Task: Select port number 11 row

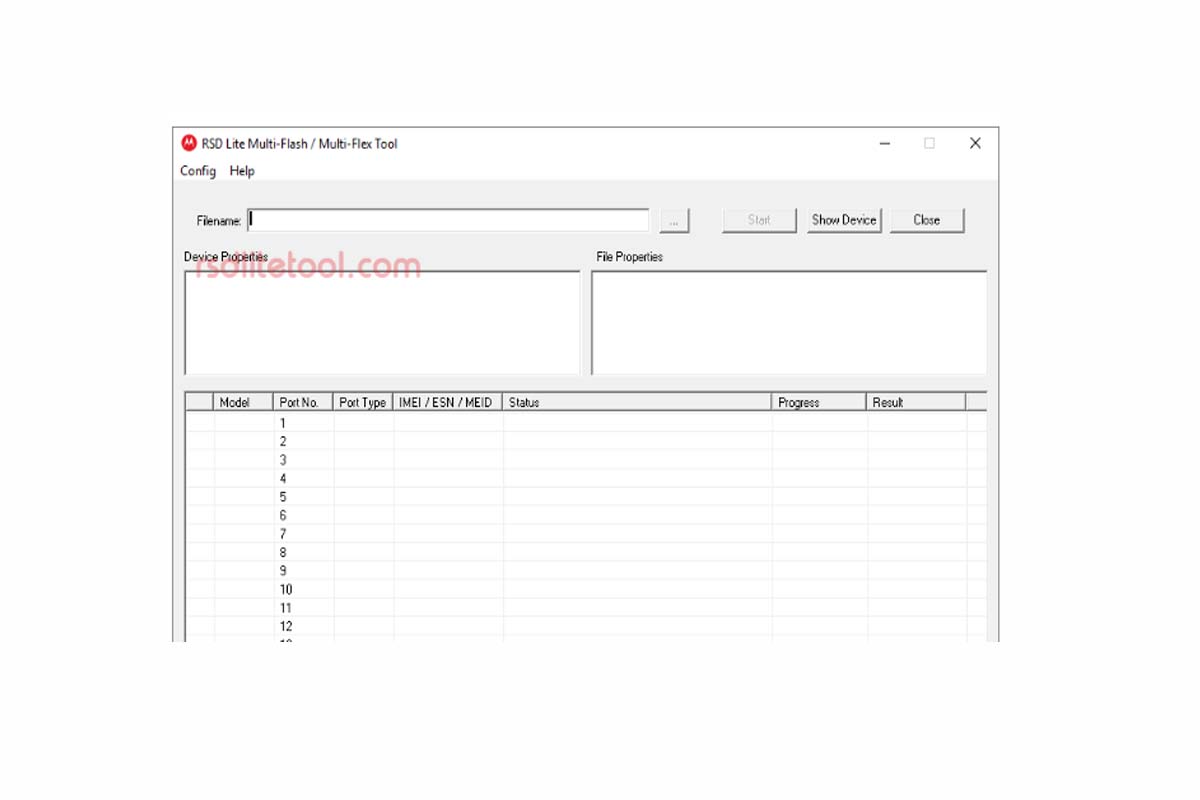Action: (586, 608)
